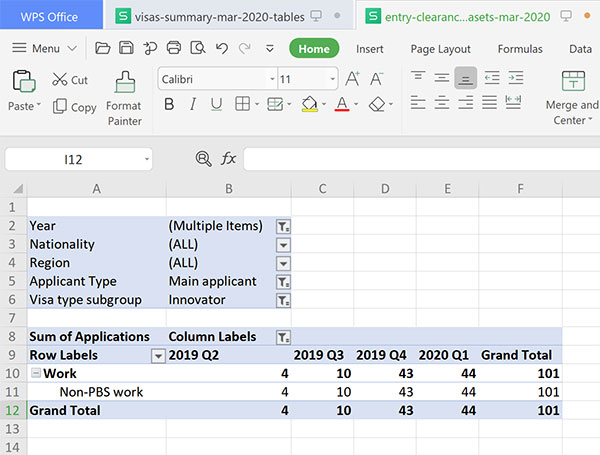600x455 pixels.
Task: Collapse the Work row group
Action: click(35, 373)
